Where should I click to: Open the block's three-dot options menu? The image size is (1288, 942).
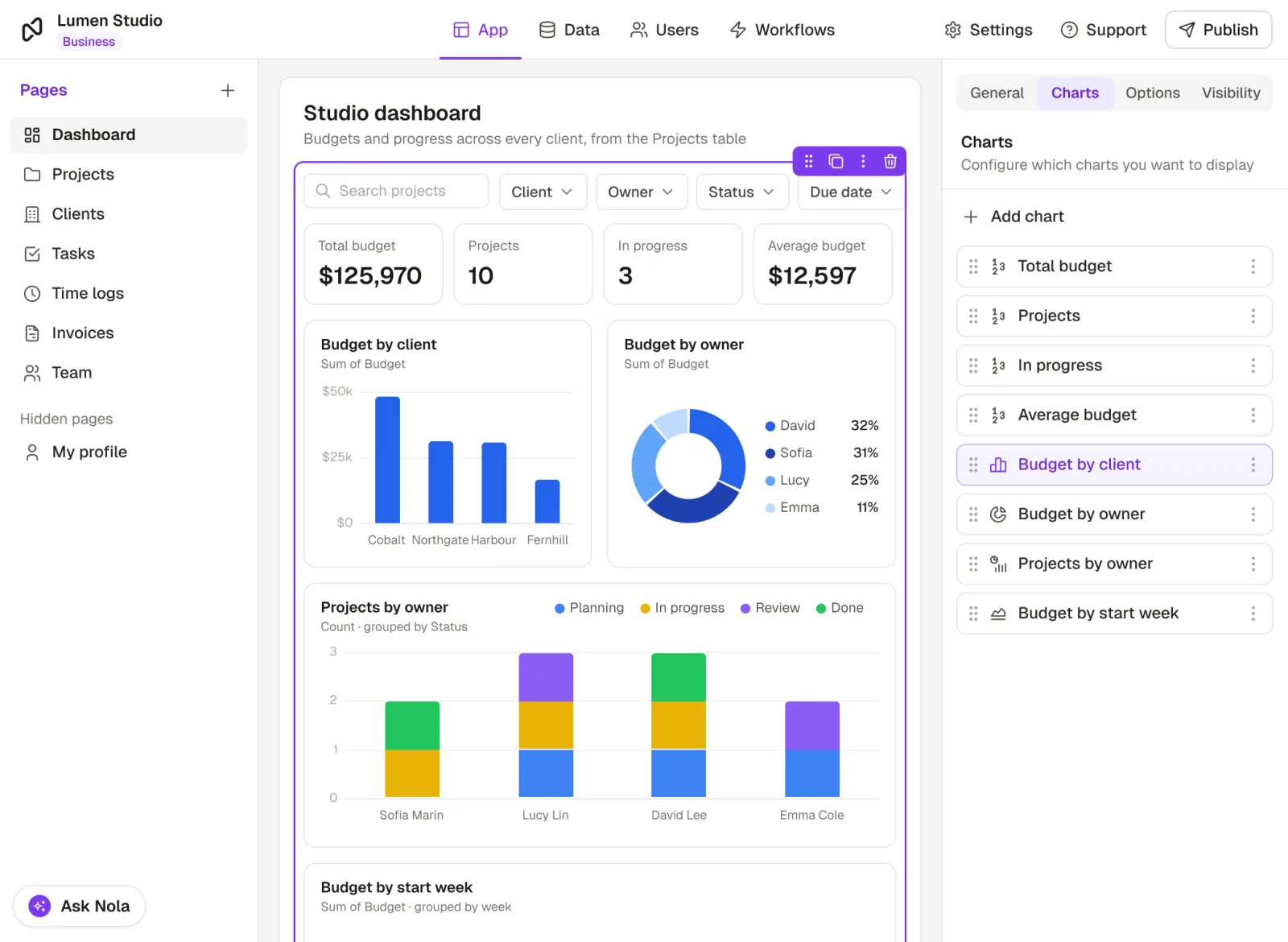(863, 161)
